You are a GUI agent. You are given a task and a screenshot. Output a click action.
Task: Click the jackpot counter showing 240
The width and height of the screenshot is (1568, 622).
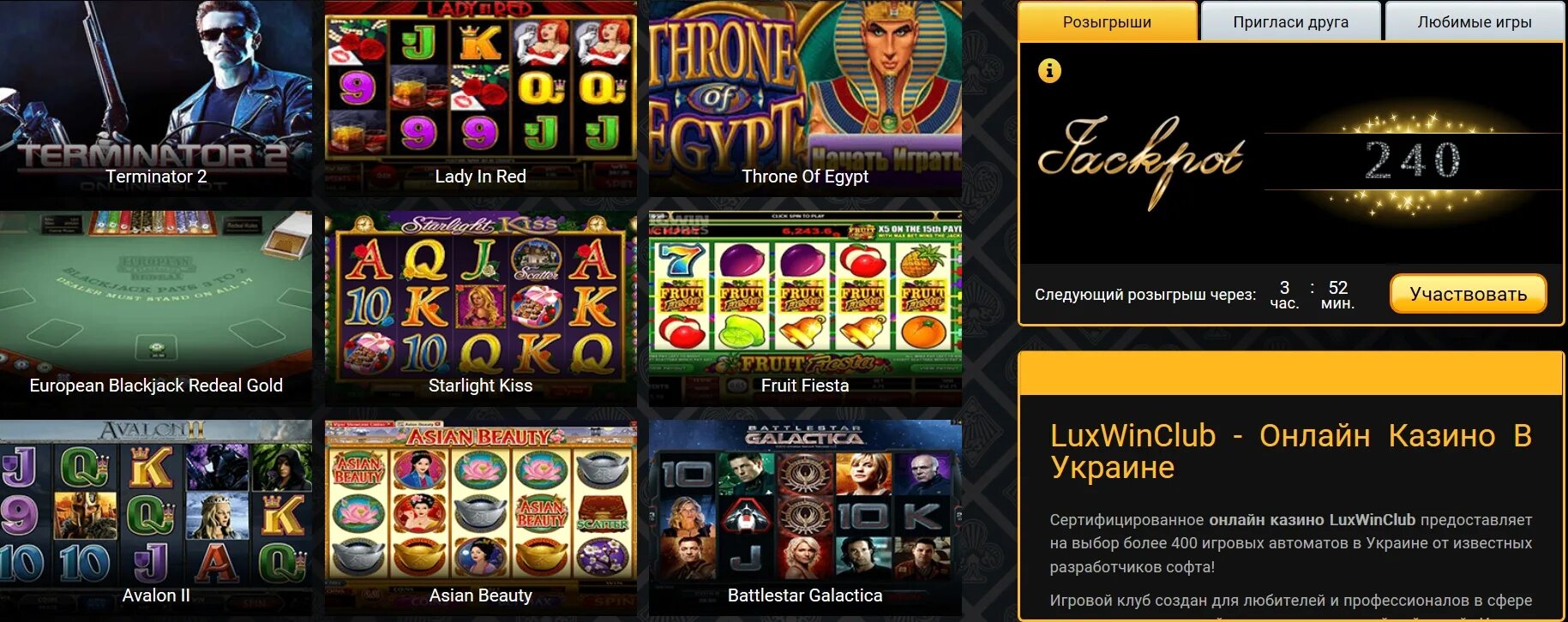[x=1412, y=161]
